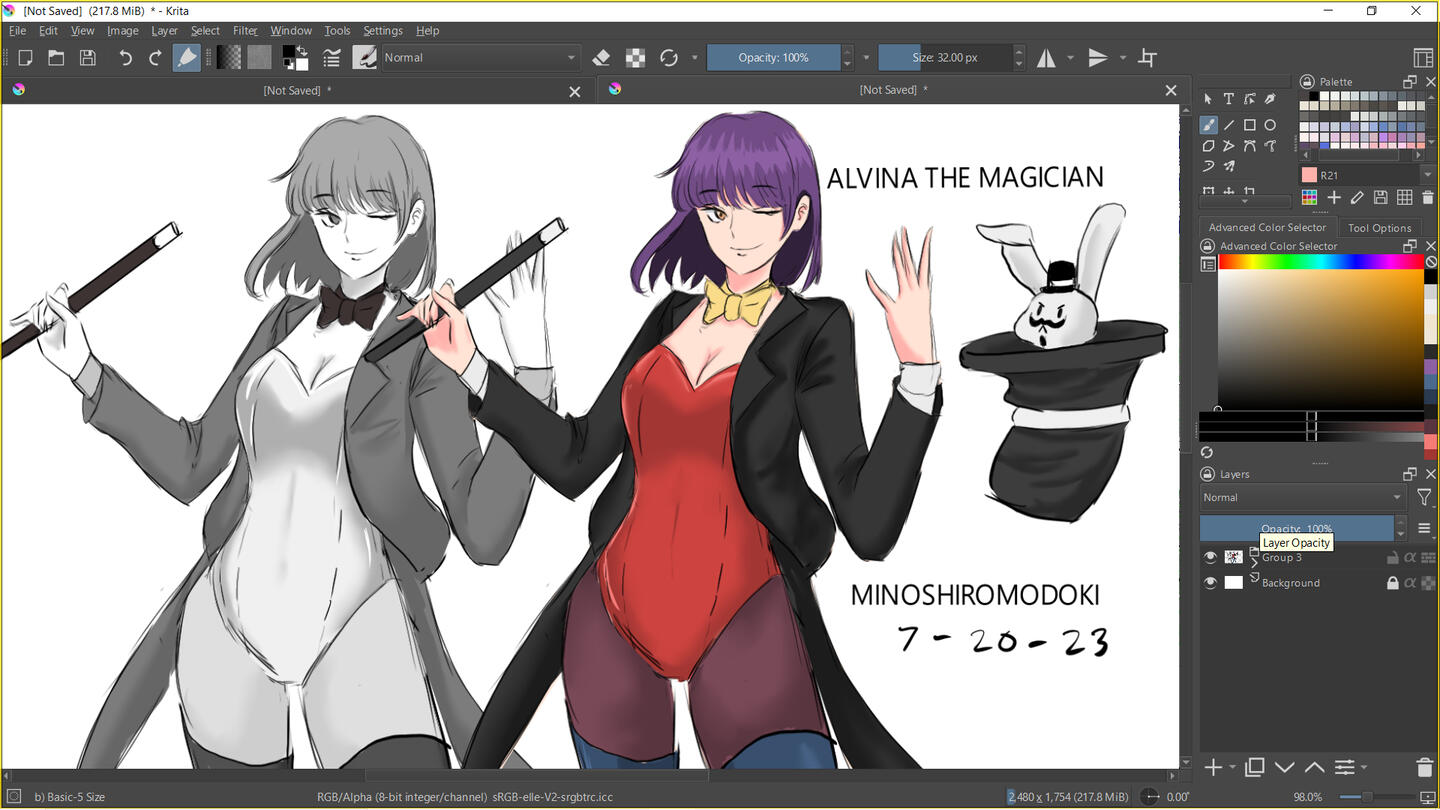Add a new color to the palette
This screenshot has width=1440, height=810.
pos(1333,198)
